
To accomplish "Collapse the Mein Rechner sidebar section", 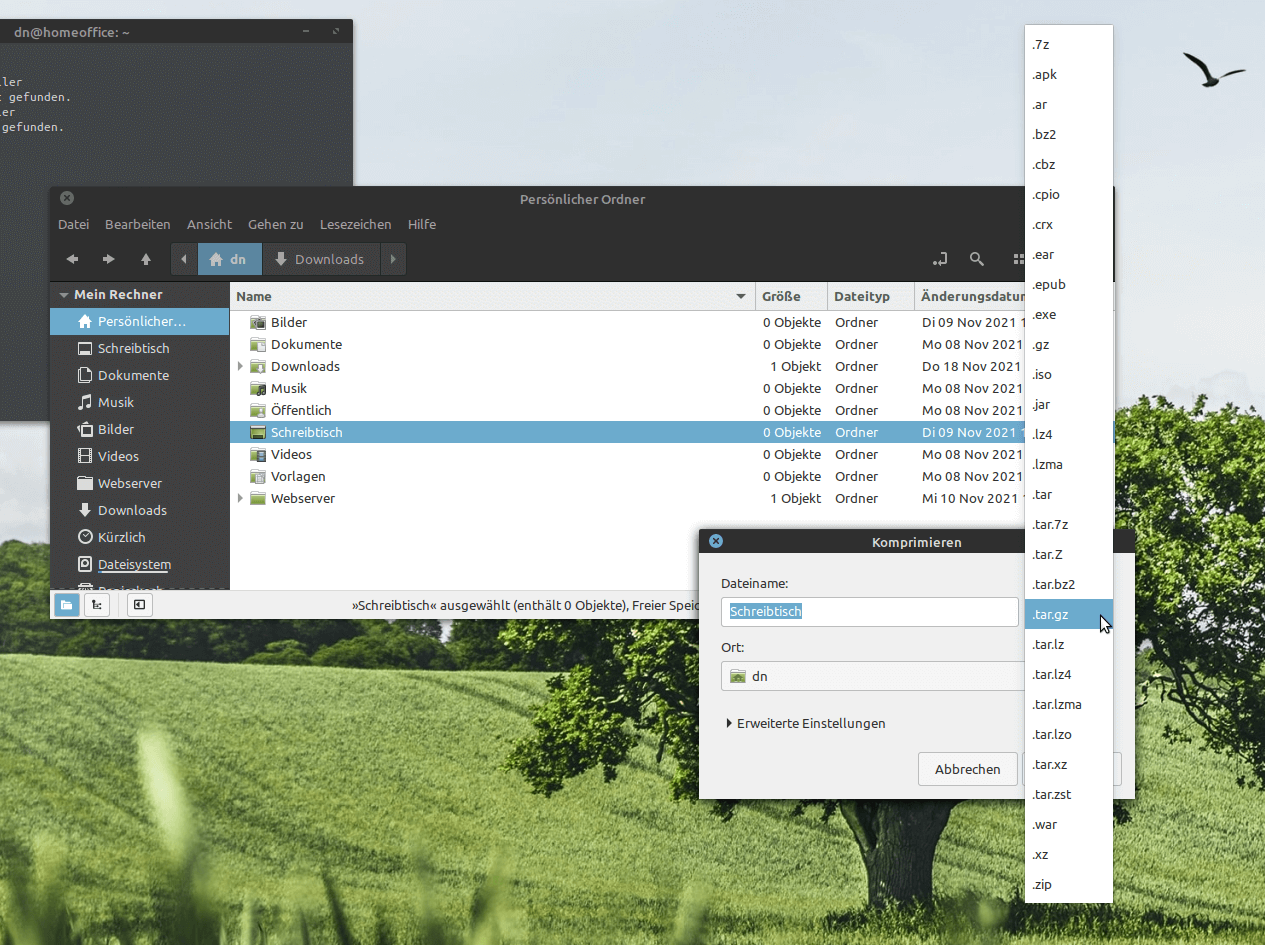I will [x=64, y=295].
